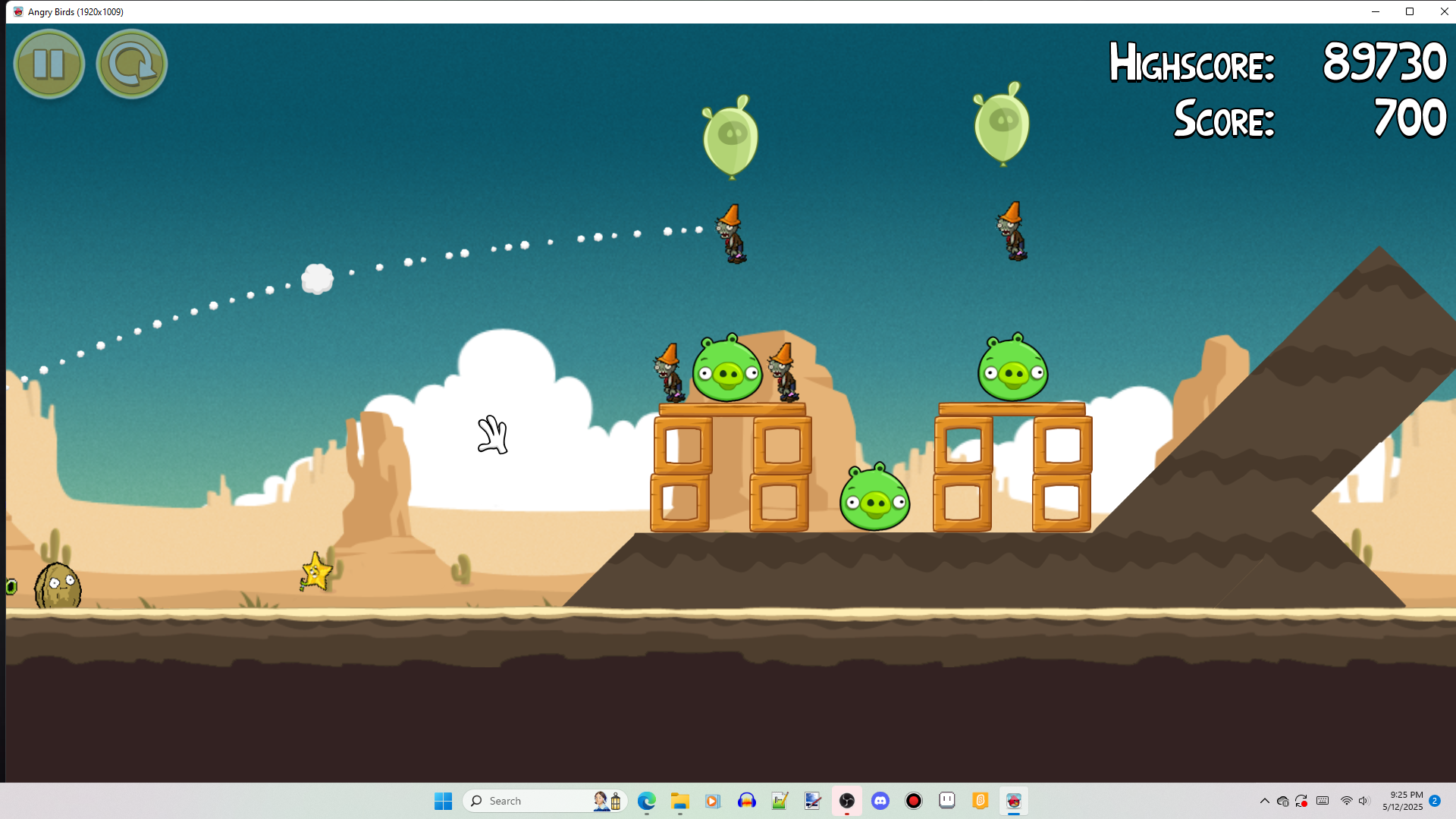Viewport: 1456px width, 819px height.
Task: Click the yellow starfruit on the desert ground
Action: point(315,571)
